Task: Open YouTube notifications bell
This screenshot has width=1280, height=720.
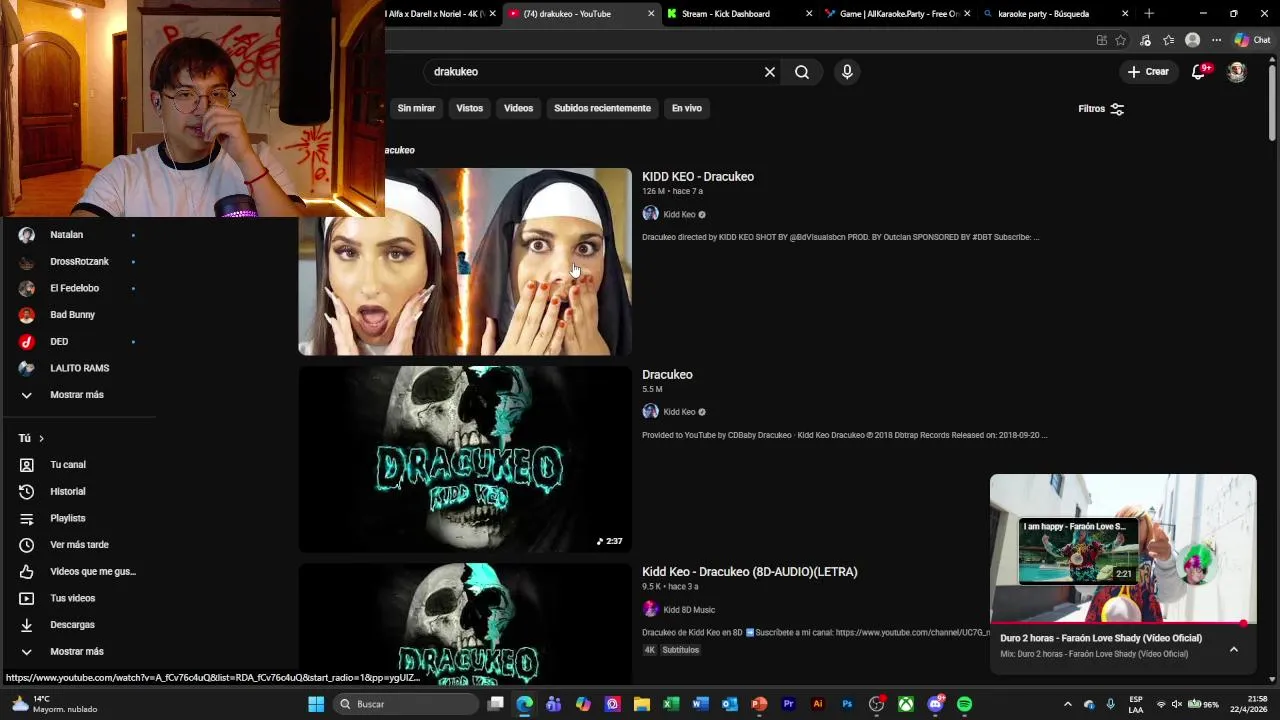Action: 1199,72
